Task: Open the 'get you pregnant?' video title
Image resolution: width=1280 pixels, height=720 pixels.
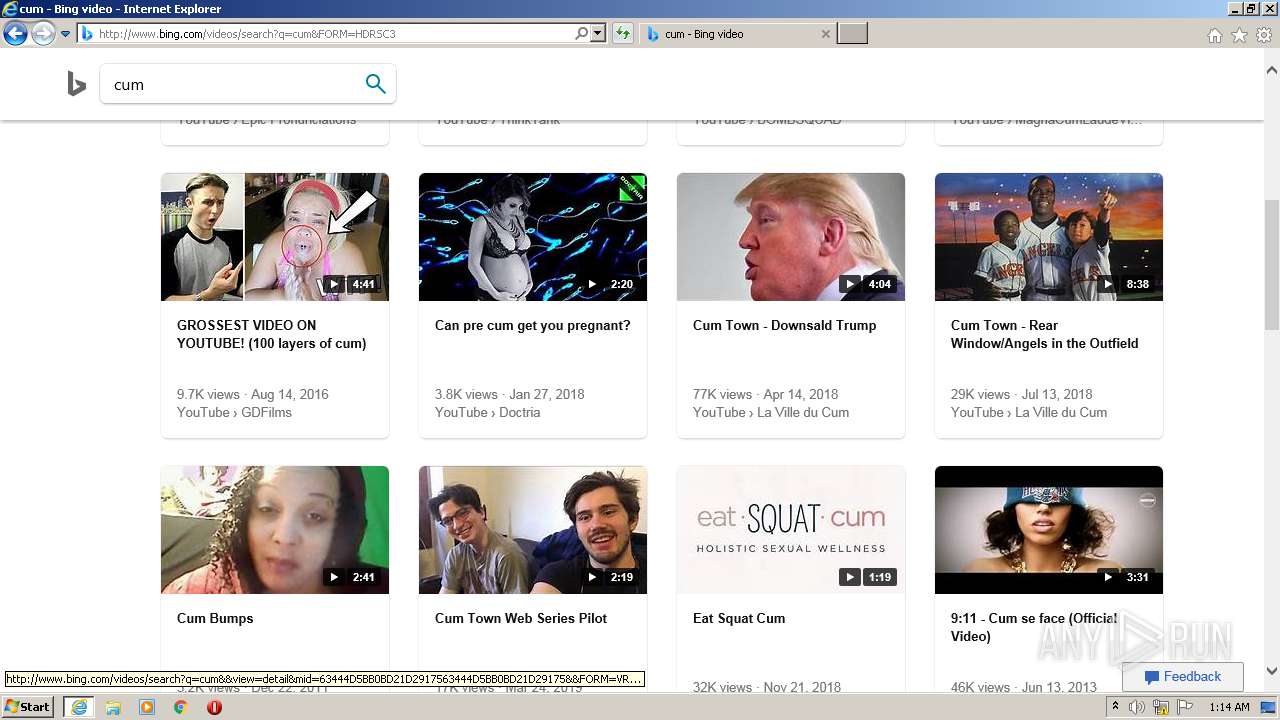Action: pos(533,325)
